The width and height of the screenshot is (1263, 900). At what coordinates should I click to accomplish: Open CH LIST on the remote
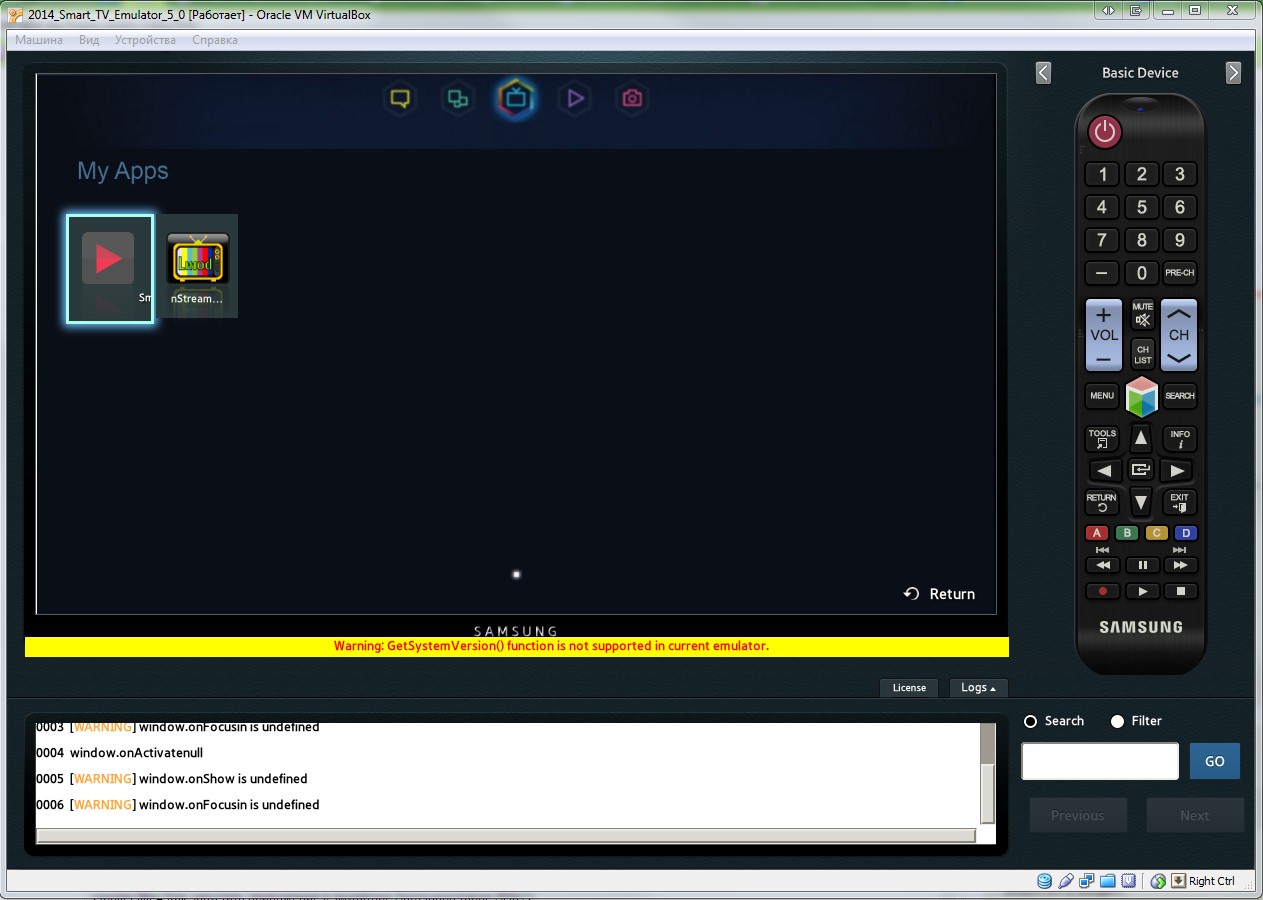tap(1142, 354)
